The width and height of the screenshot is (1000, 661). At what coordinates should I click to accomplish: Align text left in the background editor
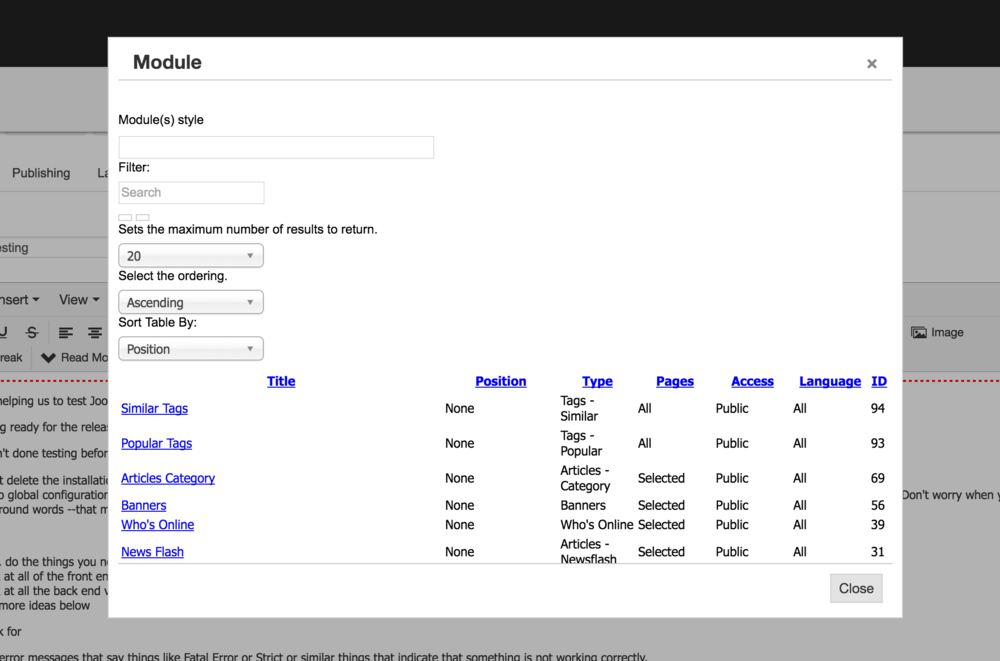click(66, 332)
